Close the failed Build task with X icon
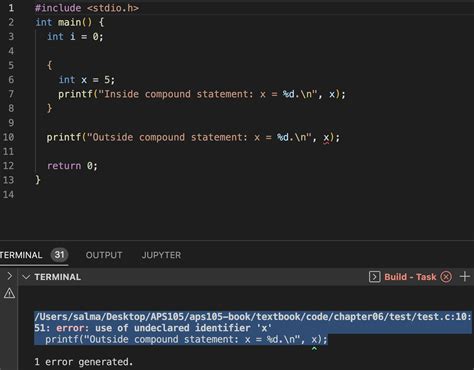This screenshot has width=474, height=370. (x=446, y=277)
